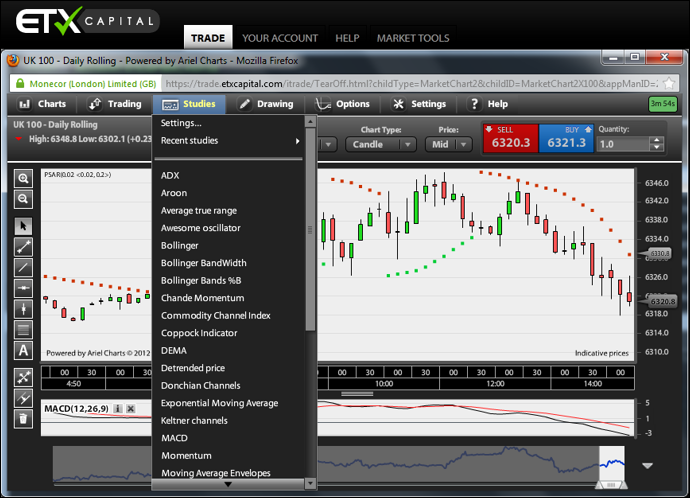This screenshot has height=498, width=690.
Task: Click the Studies toolbar menu button
Action: 189,104
